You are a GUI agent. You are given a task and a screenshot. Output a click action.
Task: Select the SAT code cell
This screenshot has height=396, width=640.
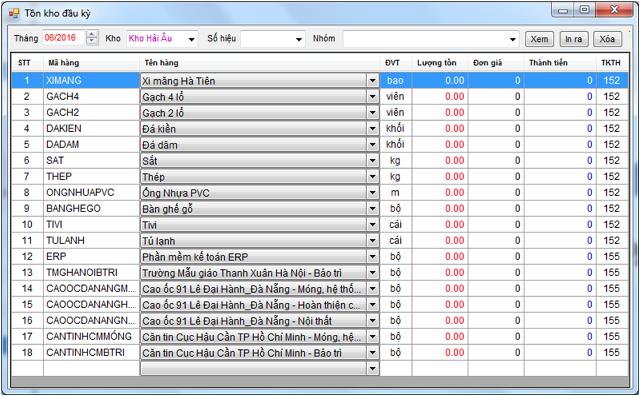point(91,160)
